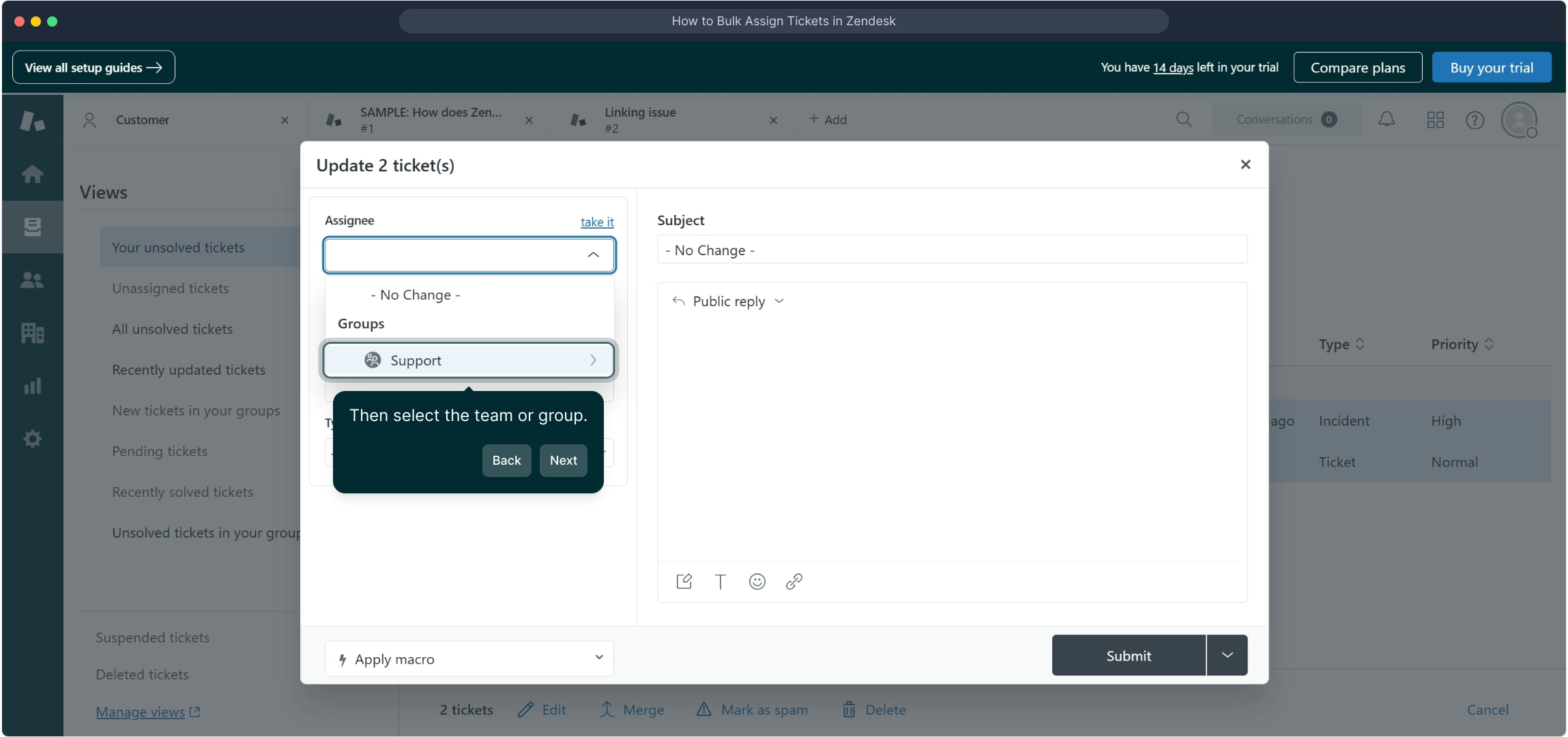Open Recently solved tickets view
The width and height of the screenshot is (1568, 737).
[x=183, y=492]
